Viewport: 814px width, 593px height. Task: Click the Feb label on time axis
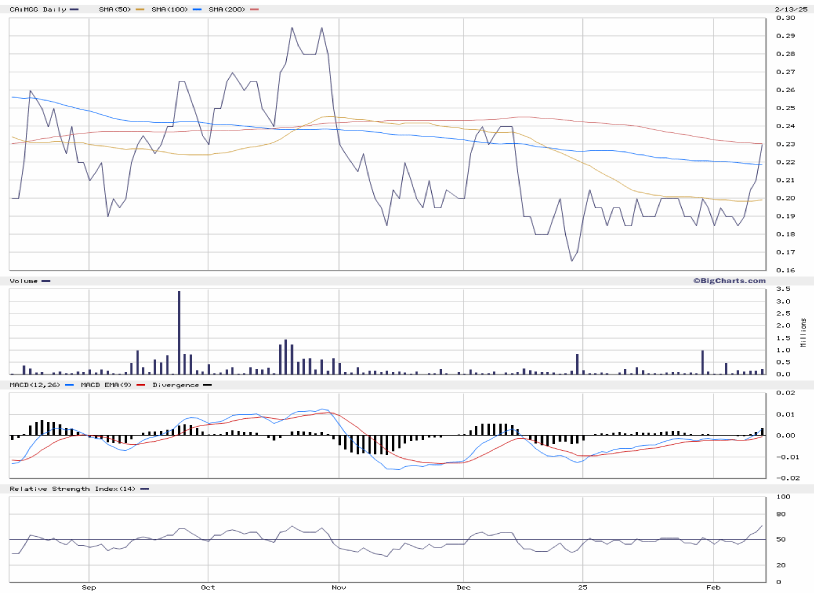click(712, 588)
